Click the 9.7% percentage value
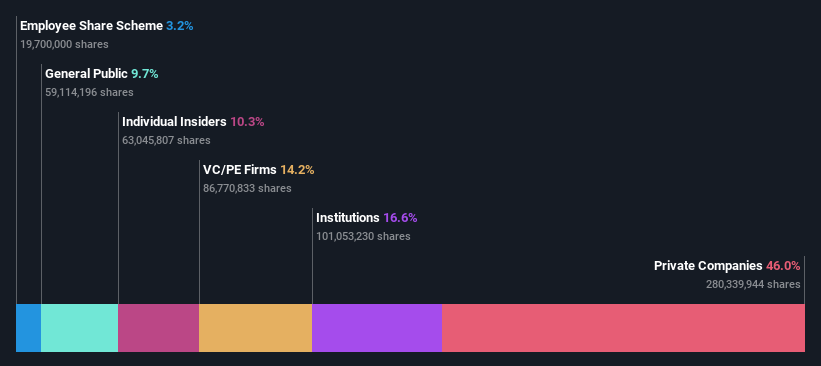The width and height of the screenshot is (821, 366). pos(145,74)
